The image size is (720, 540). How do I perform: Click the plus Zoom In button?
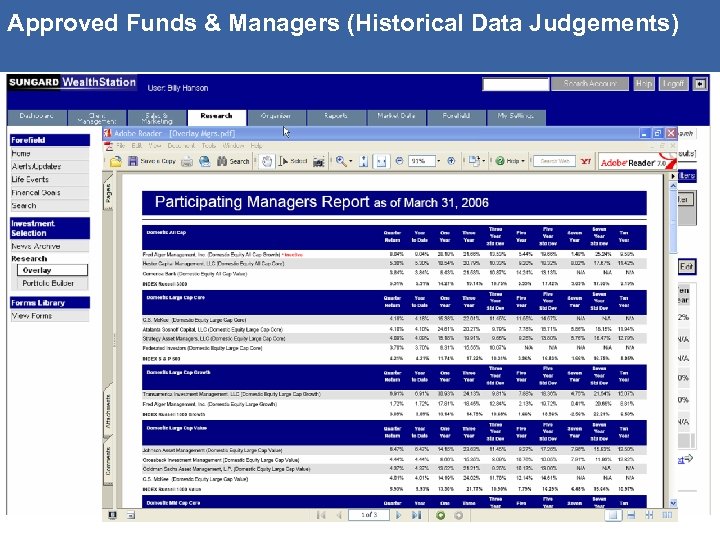pos(451,161)
